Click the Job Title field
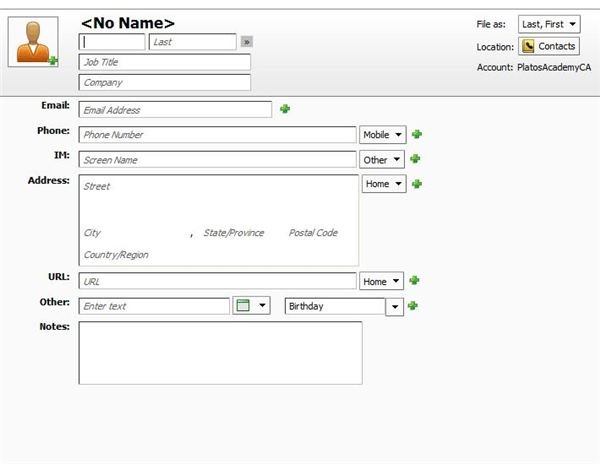600x464 pixels. (165, 62)
